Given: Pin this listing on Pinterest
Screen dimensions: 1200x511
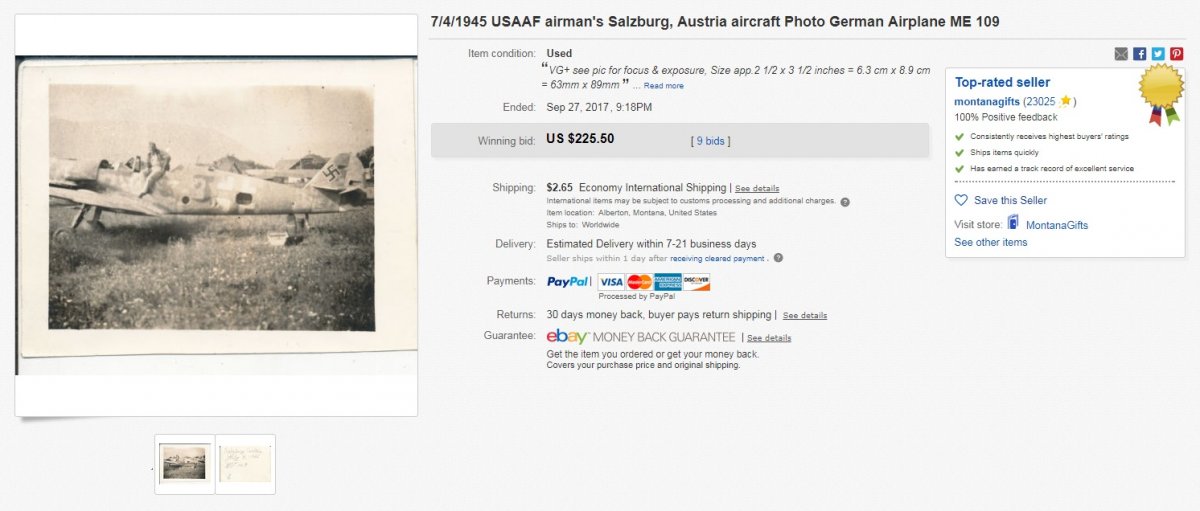Looking at the screenshot, I should 1176,54.
